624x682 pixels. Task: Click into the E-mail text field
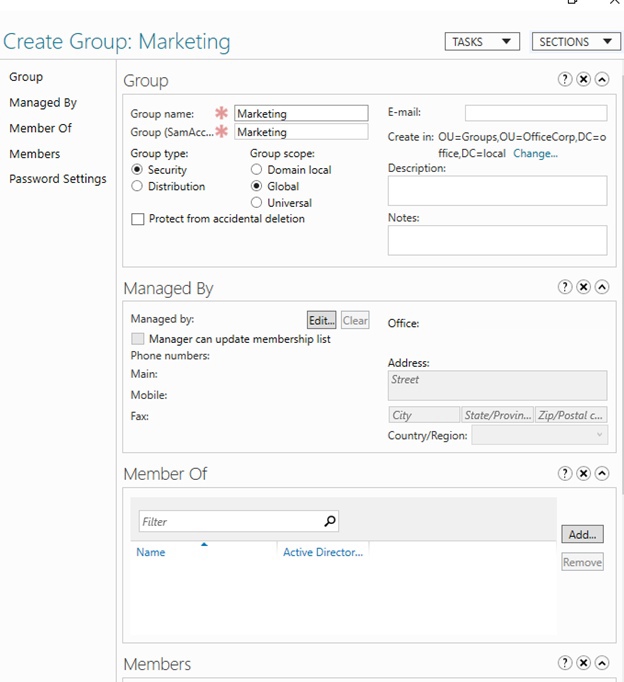(535, 113)
